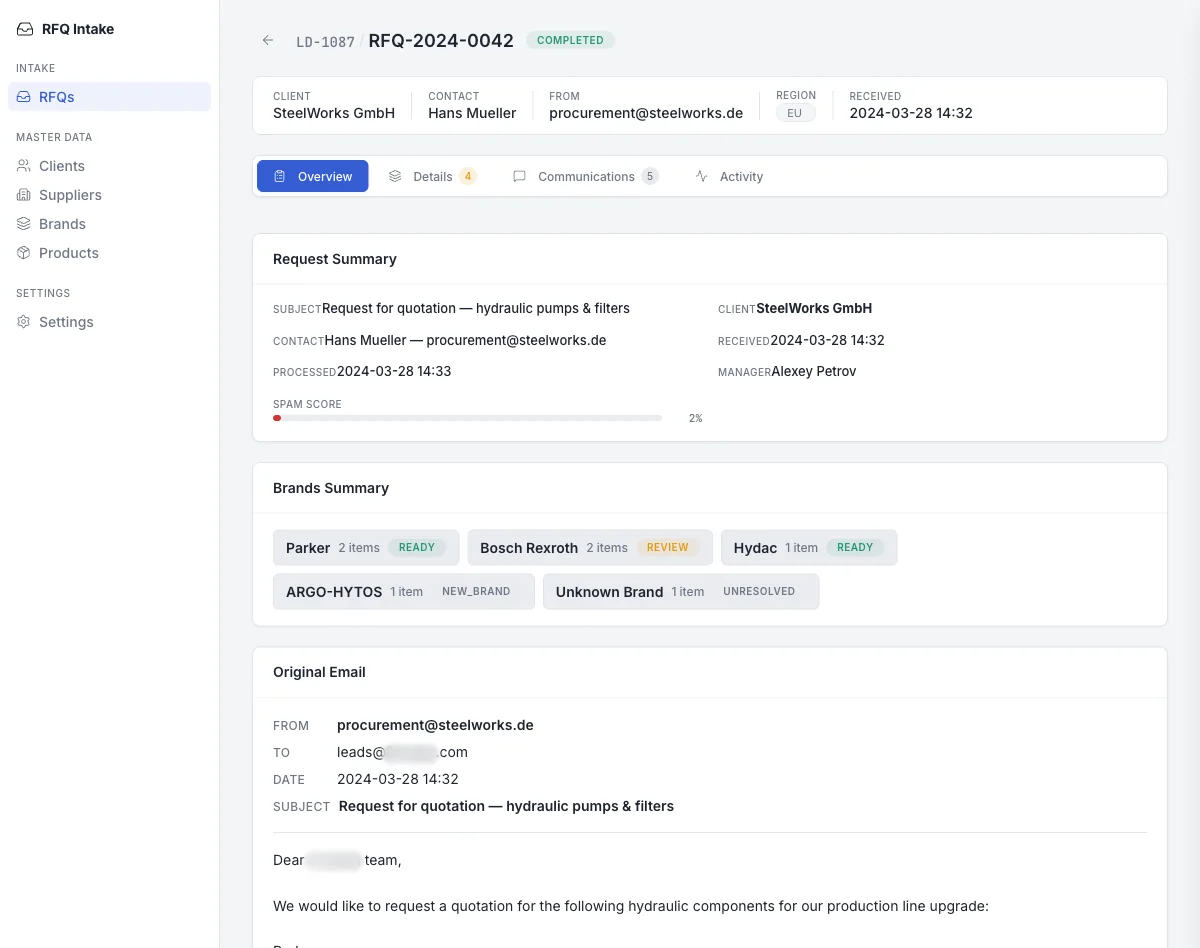Click the Suppliers building icon
This screenshot has width=1200, height=948.
(x=24, y=195)
